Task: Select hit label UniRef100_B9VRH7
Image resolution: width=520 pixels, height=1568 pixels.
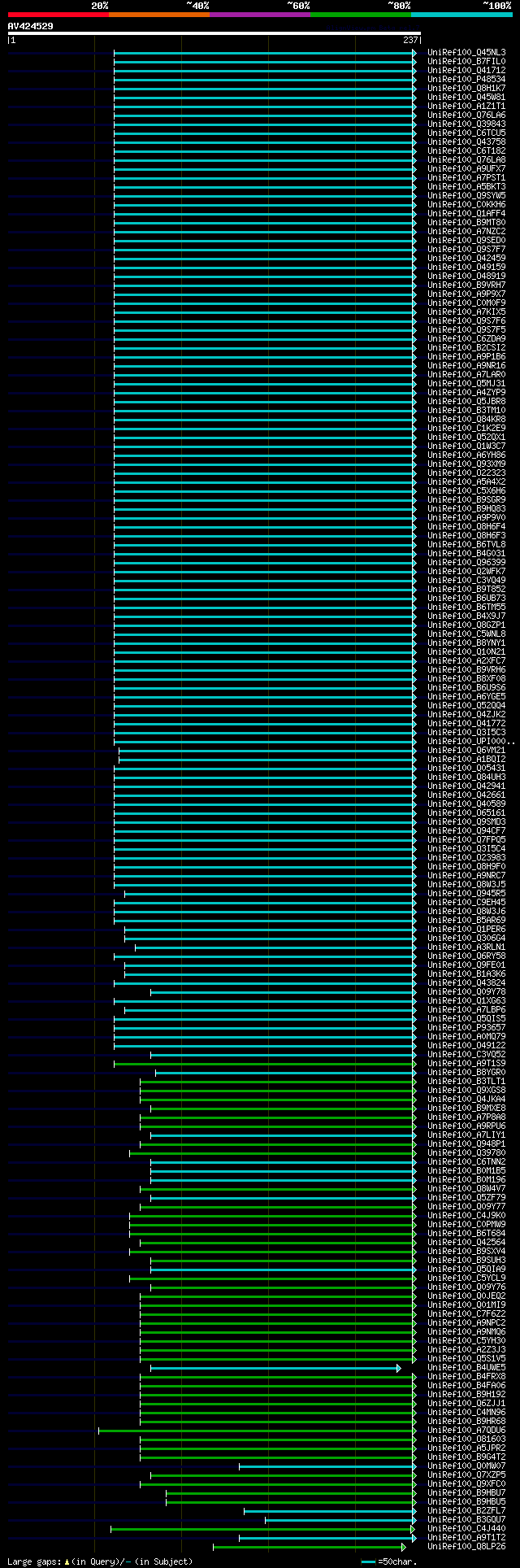Action: pyautogui.click(x=466, y=285)
